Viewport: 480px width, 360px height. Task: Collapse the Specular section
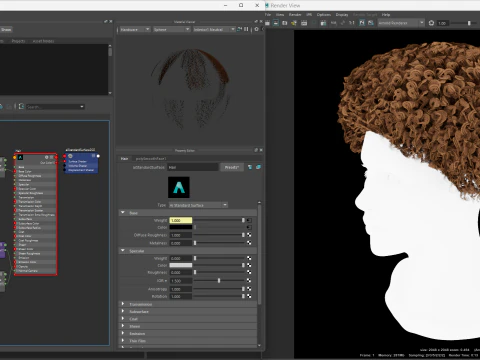123,250
